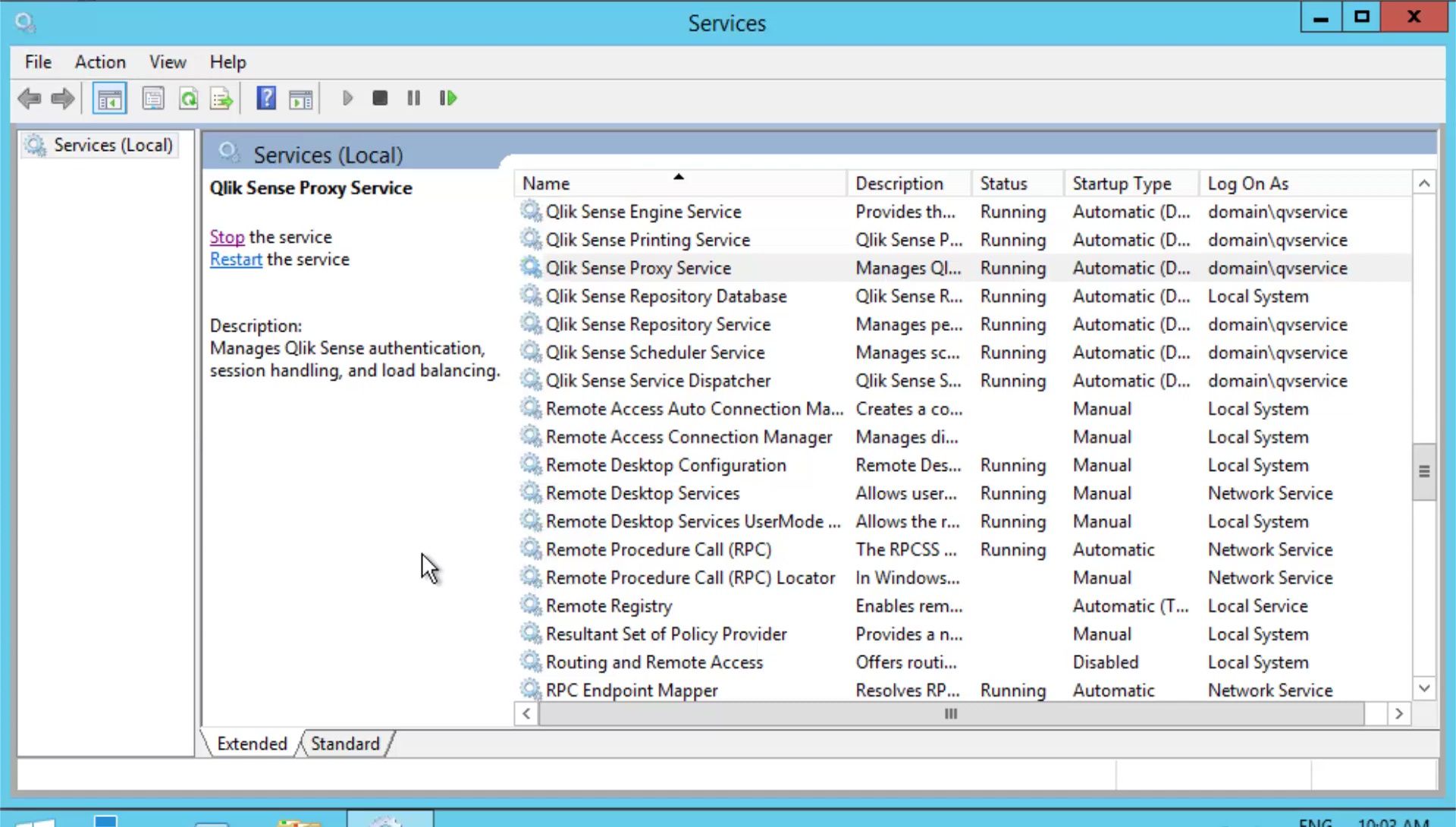
Task: Open the View menu
Action: pyautogui.click(x=168, y=62)
